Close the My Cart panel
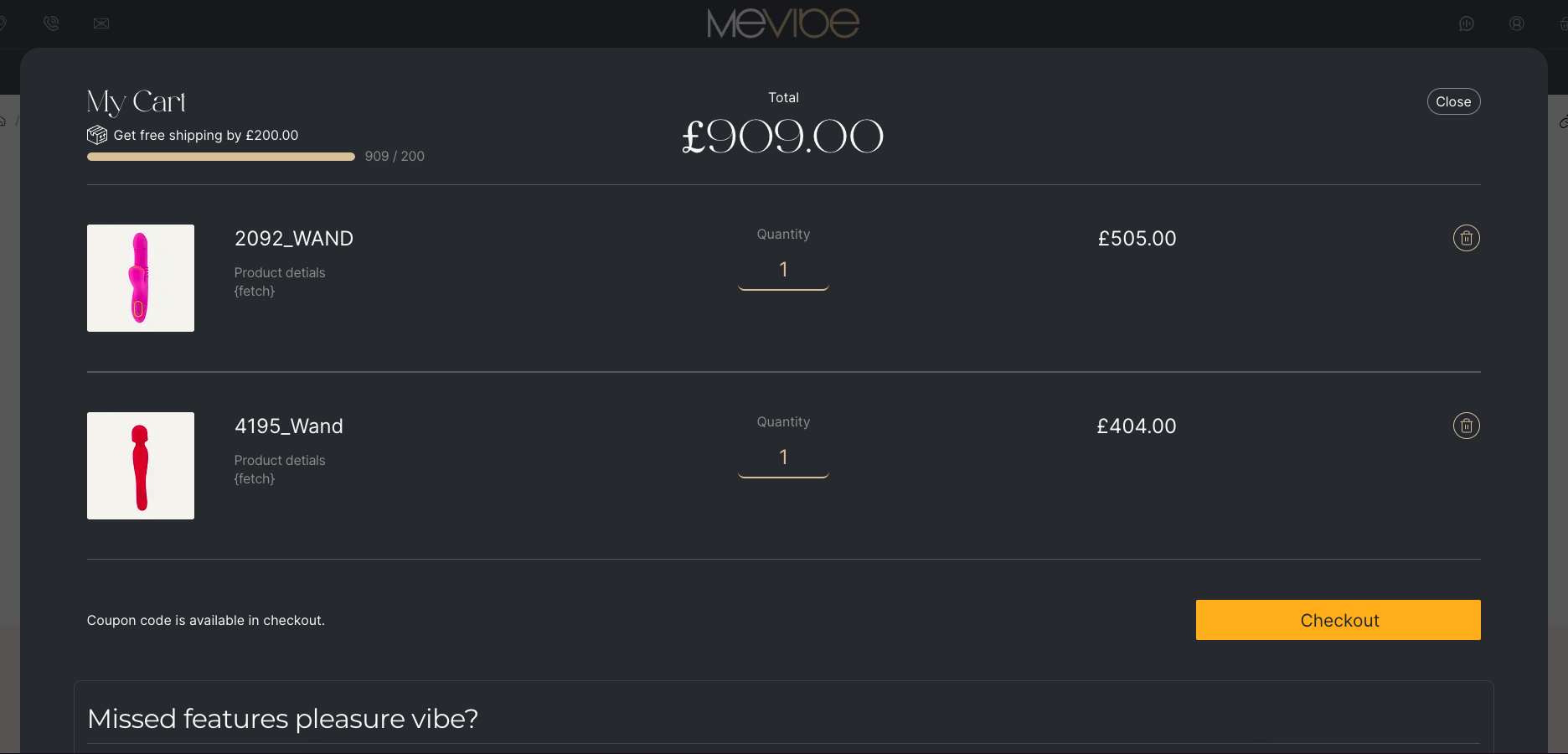1568x754 pixels. point(1453,101)
